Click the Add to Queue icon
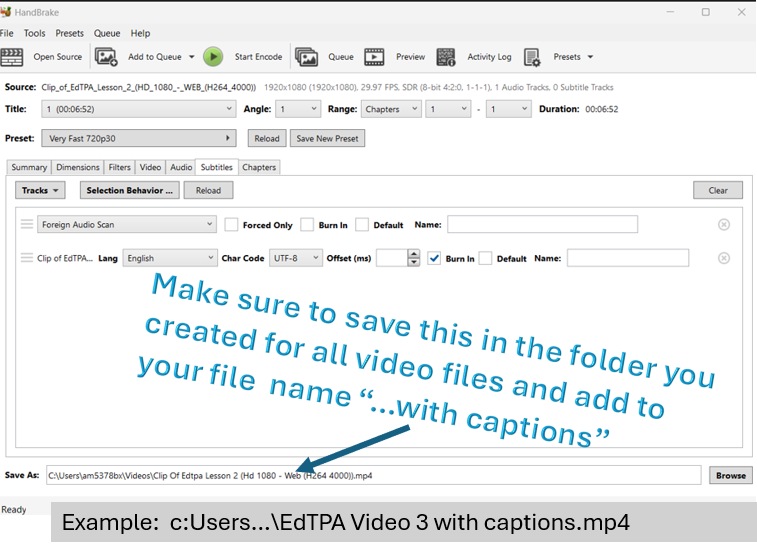 (x=106, y=57)
